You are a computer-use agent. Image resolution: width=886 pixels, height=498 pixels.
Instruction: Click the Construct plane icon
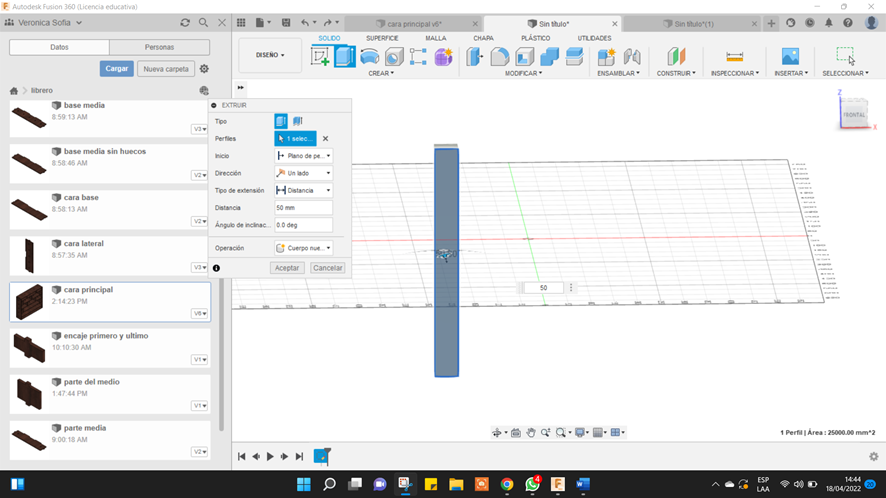coord(676,57)
